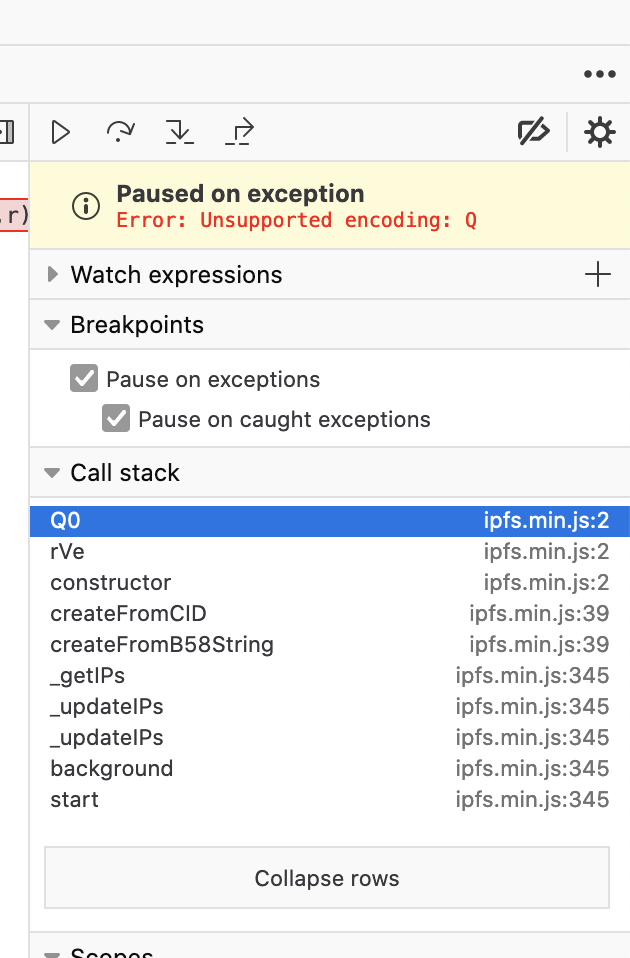Click the Step out icon

click(240, 132)
